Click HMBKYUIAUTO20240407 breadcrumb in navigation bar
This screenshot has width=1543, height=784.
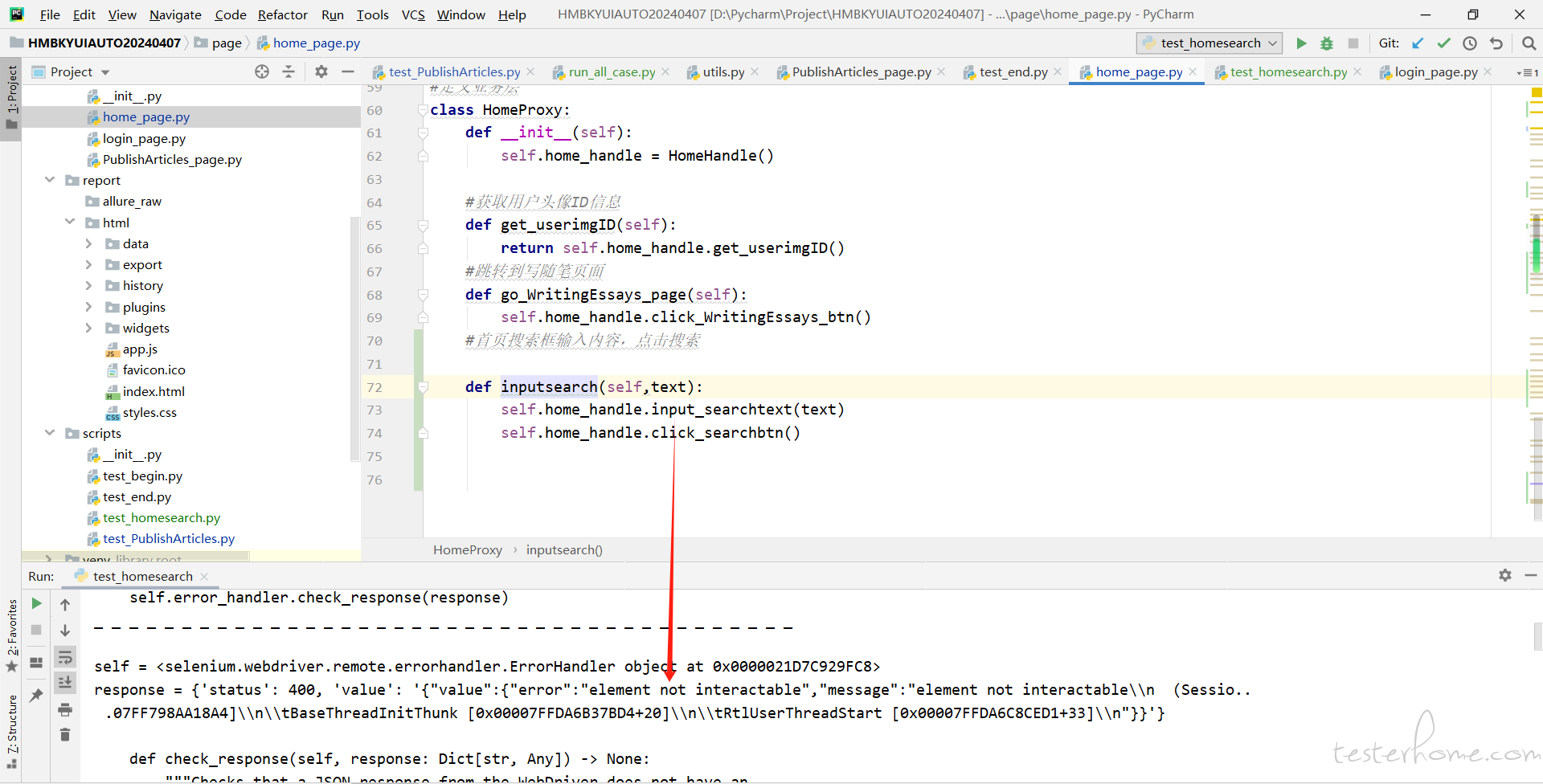104,43
